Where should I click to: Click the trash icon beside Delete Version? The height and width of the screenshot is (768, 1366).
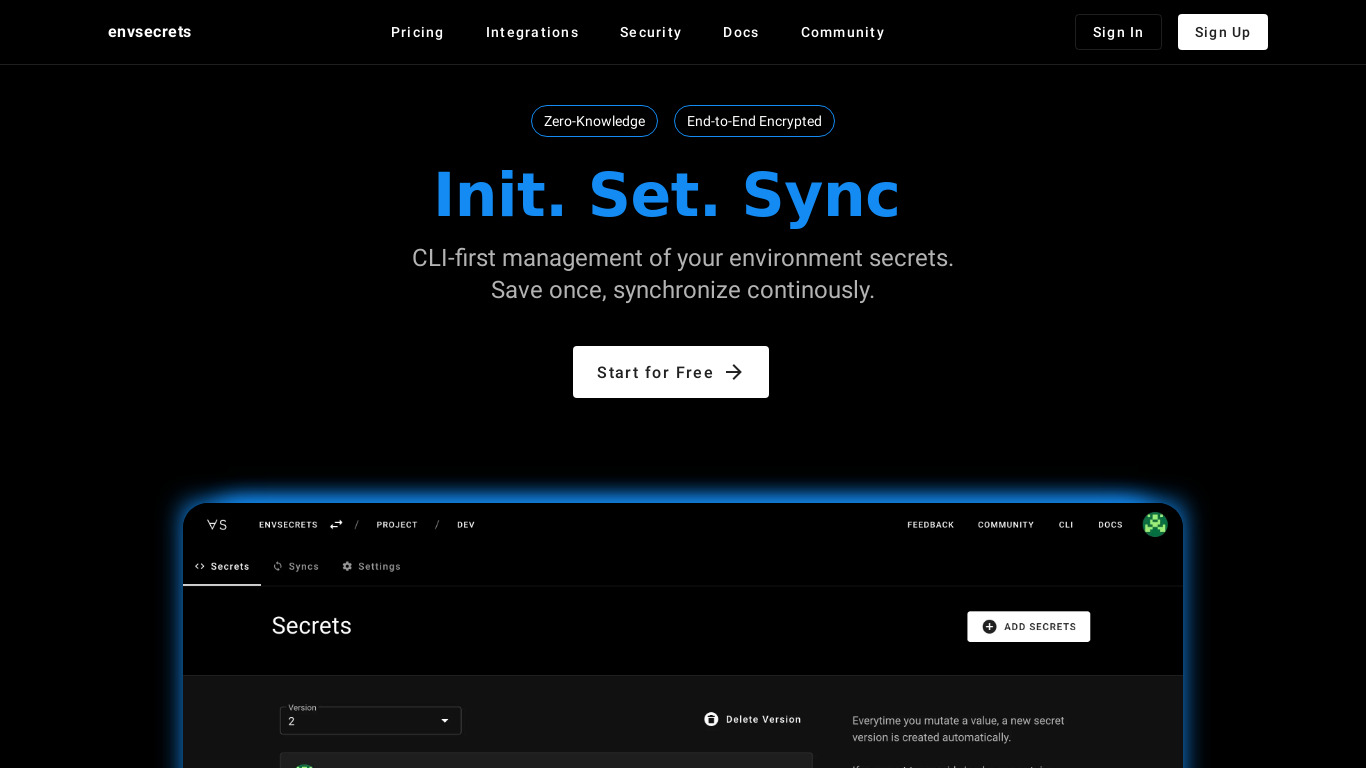tap(711, 719)
